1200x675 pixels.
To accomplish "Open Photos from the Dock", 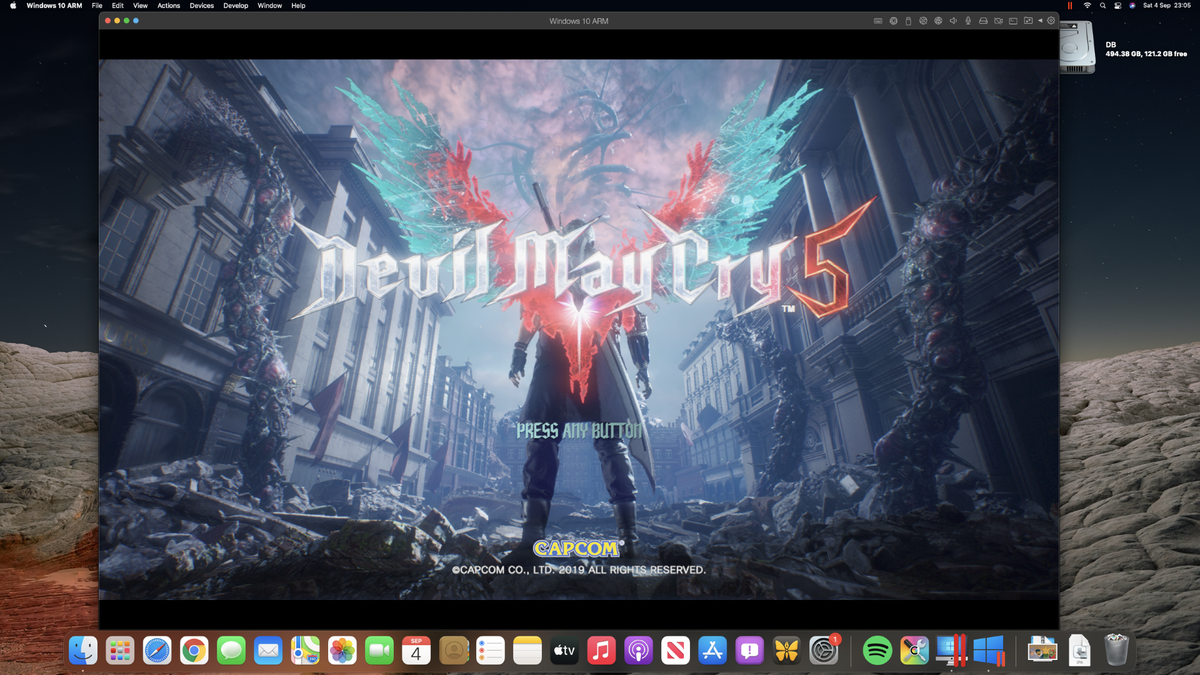I will [x=342, y=651].
